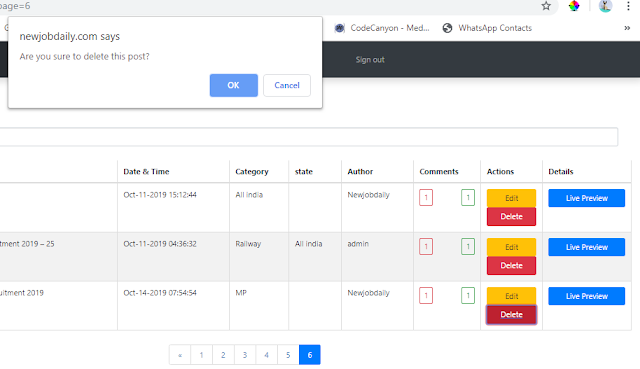Image resolution: width=640 pixels, height=369 pixels.
Task: Click green comment count for 15:12:44 post
Action: [x=468, y=198]
